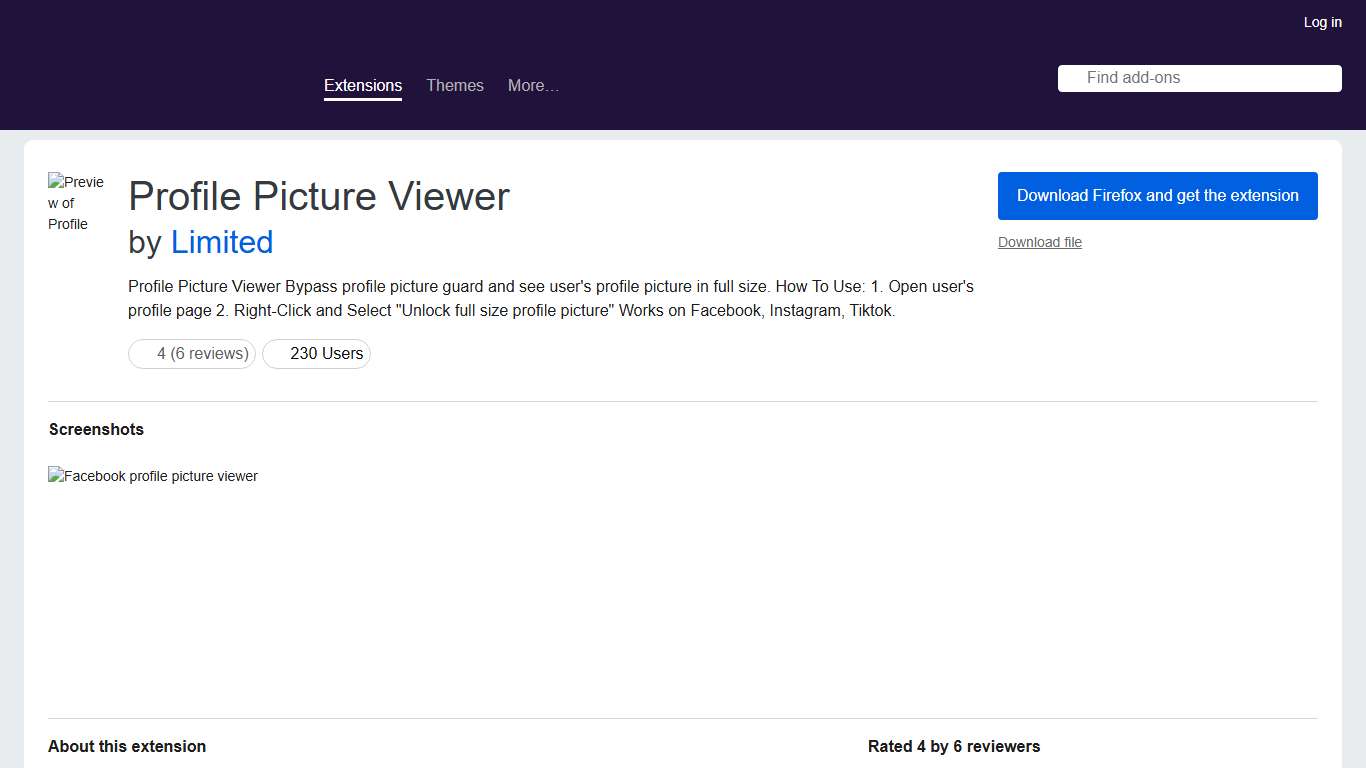Click inside the Find add-ons search field
The height and width of the screenshot is (768, 1366).
point(1199,78)
